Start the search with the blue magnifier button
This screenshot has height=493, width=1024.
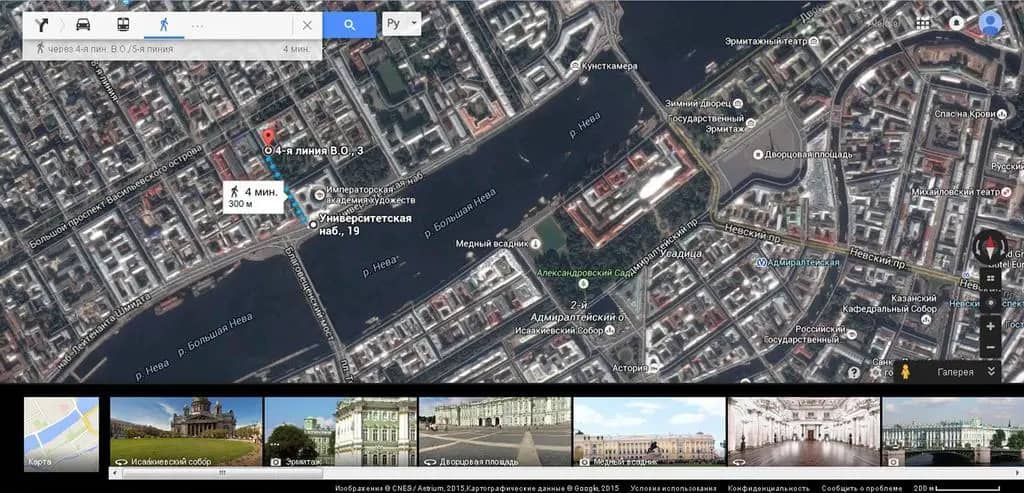click(x=349, y=25)
